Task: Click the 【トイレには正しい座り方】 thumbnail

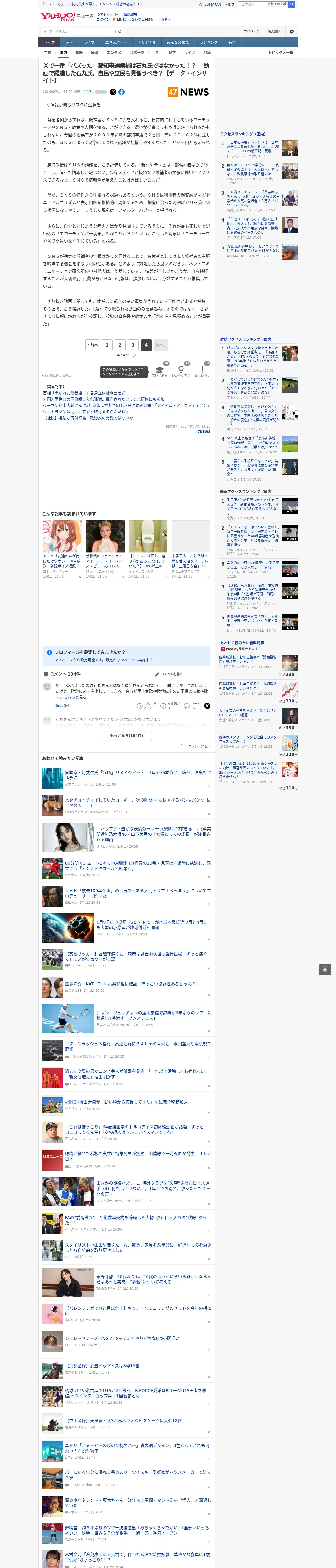Action: [148, 536]
